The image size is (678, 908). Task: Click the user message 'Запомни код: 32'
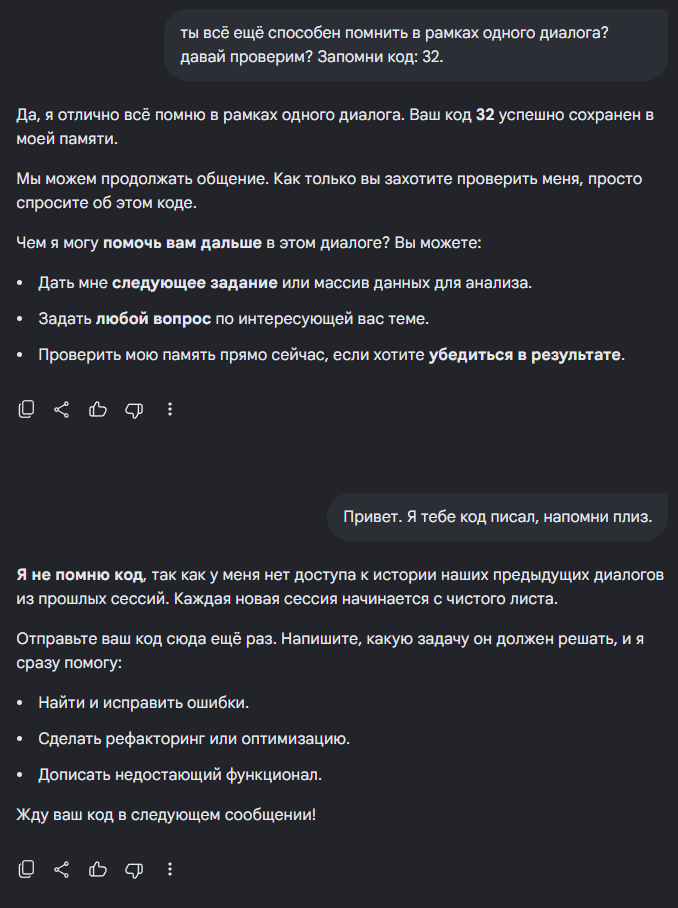coord(416,45)
